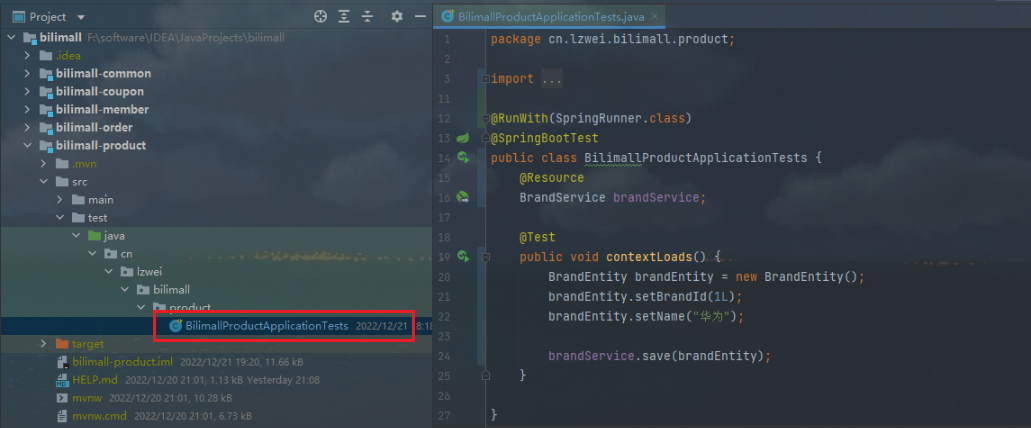Click the @Test annotation on line 18

pyautogui.click(x=537, y=237)
